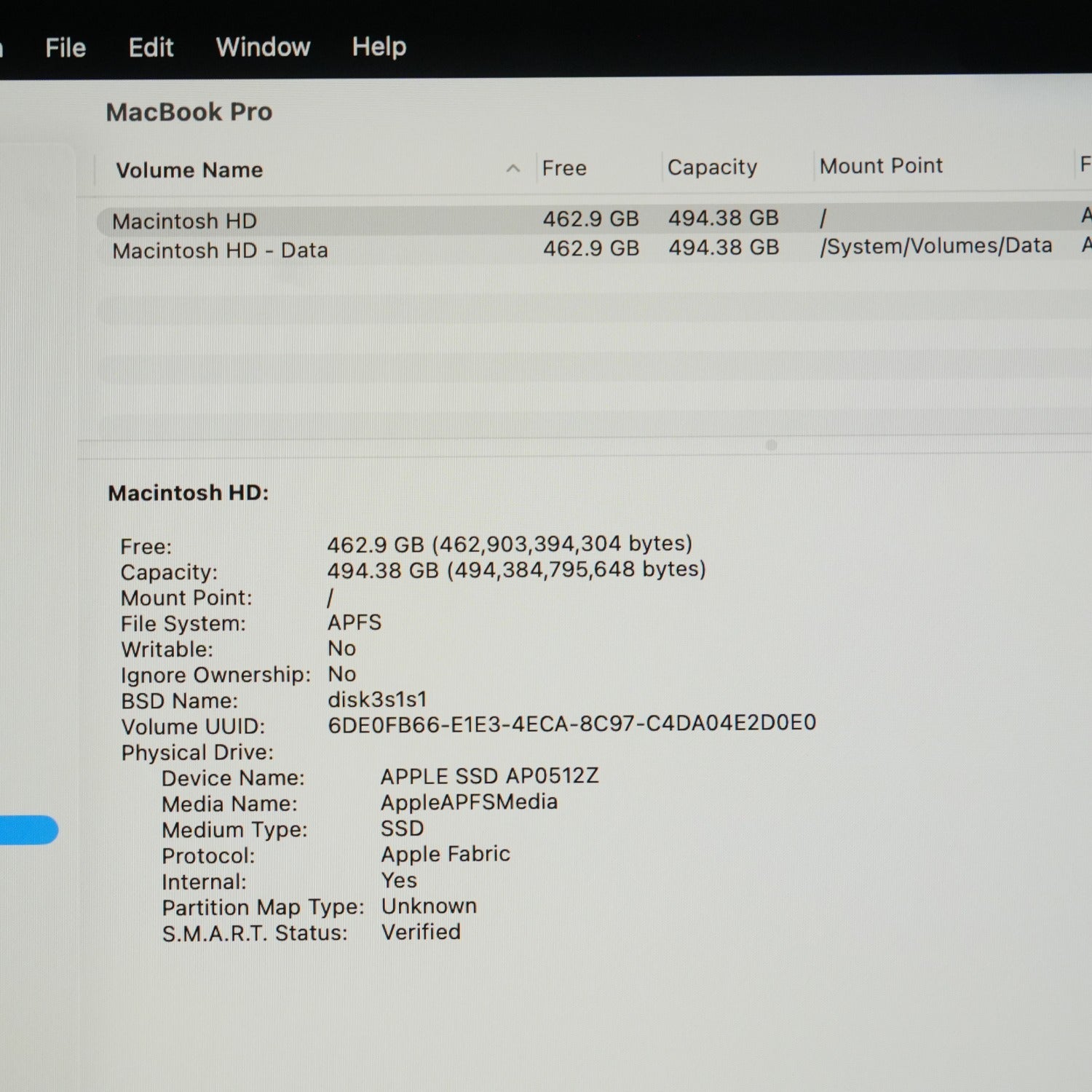Sort by Volume Name column header

(x=189, y=170)
